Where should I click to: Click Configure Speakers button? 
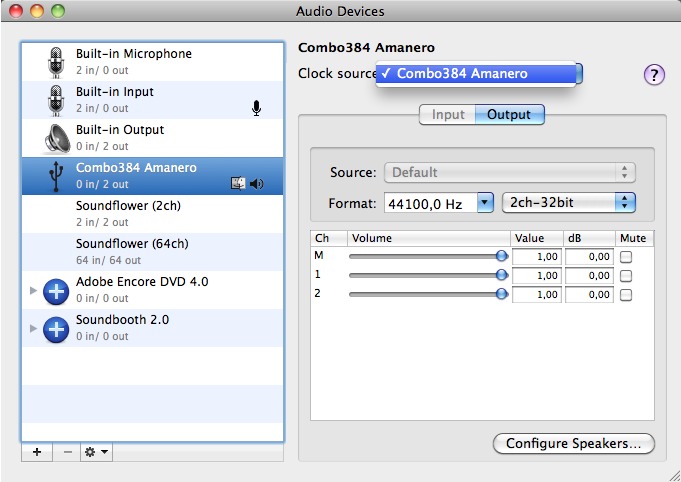click(x=573, y=443)
